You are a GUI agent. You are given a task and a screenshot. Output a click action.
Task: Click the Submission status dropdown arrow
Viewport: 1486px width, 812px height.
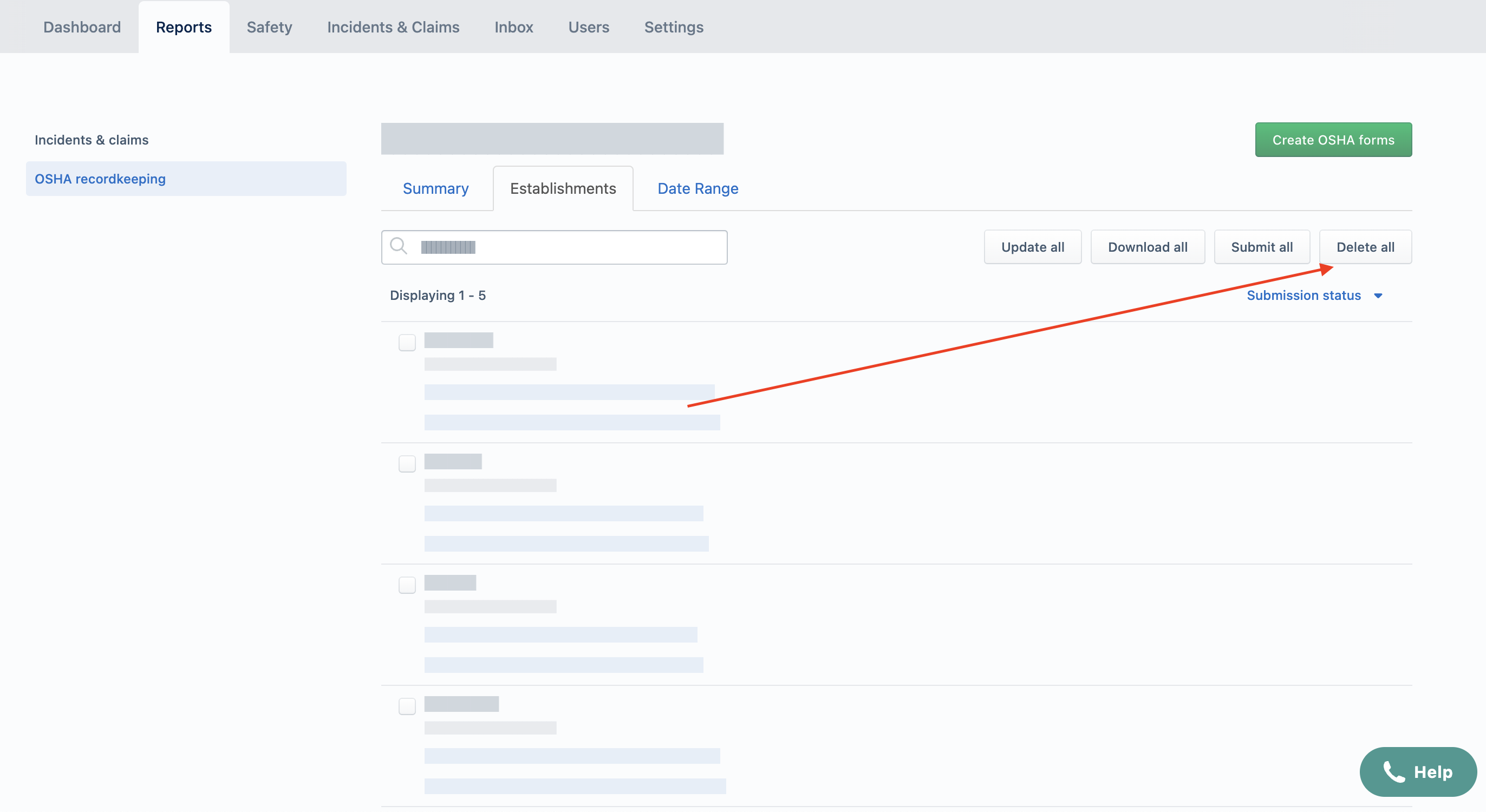[1378, 296]
